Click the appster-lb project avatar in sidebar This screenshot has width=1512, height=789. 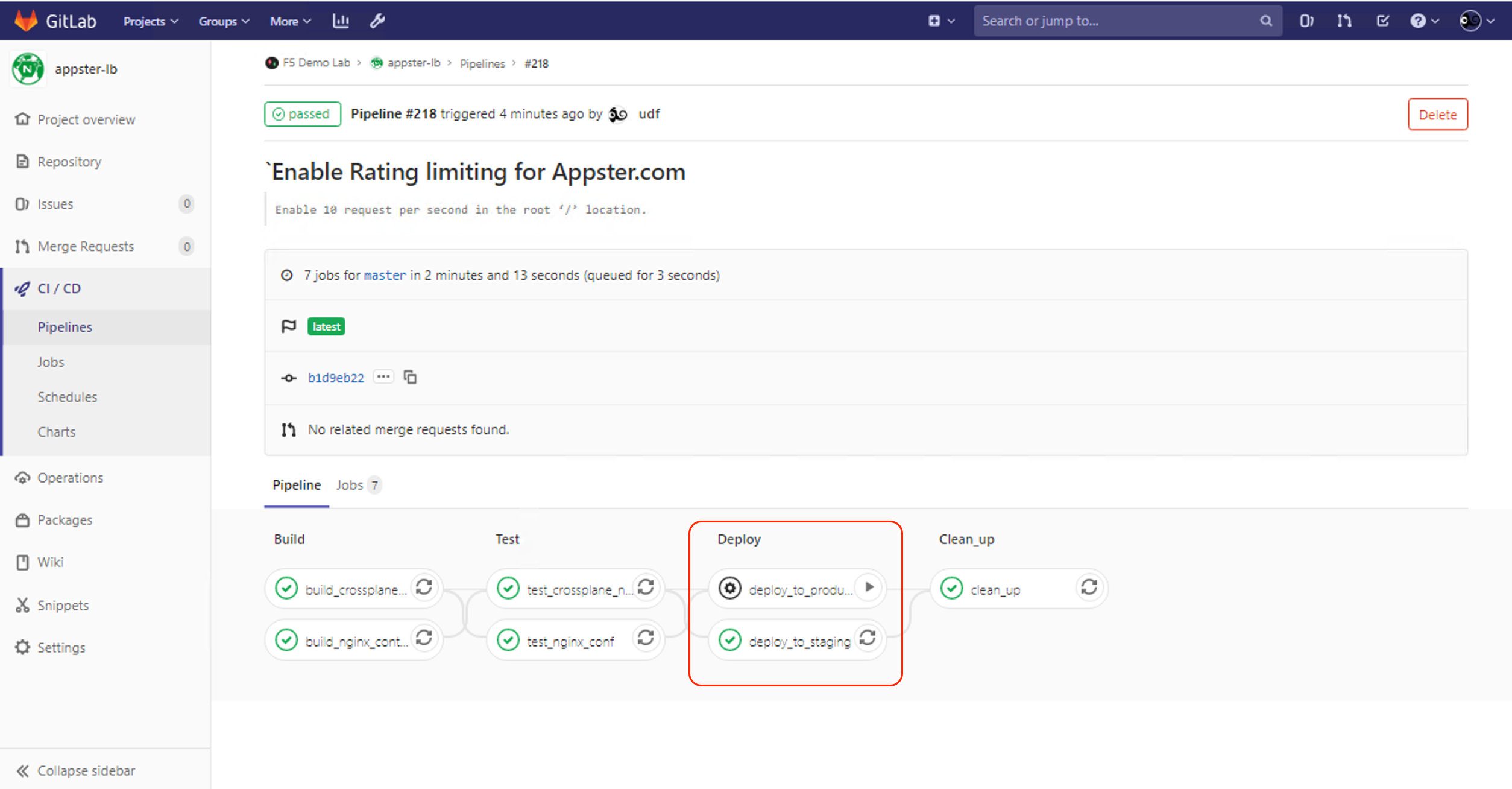point(28,69)
